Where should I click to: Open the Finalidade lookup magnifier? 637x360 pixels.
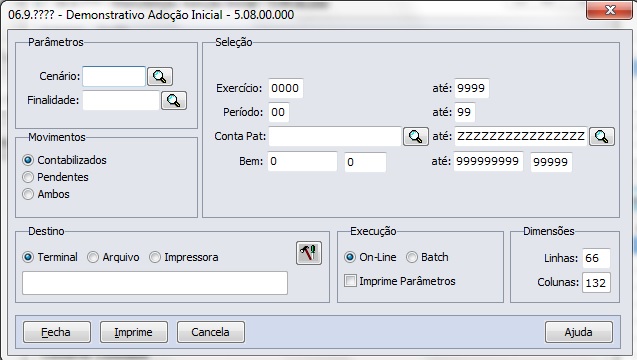(x=174, y=100)
